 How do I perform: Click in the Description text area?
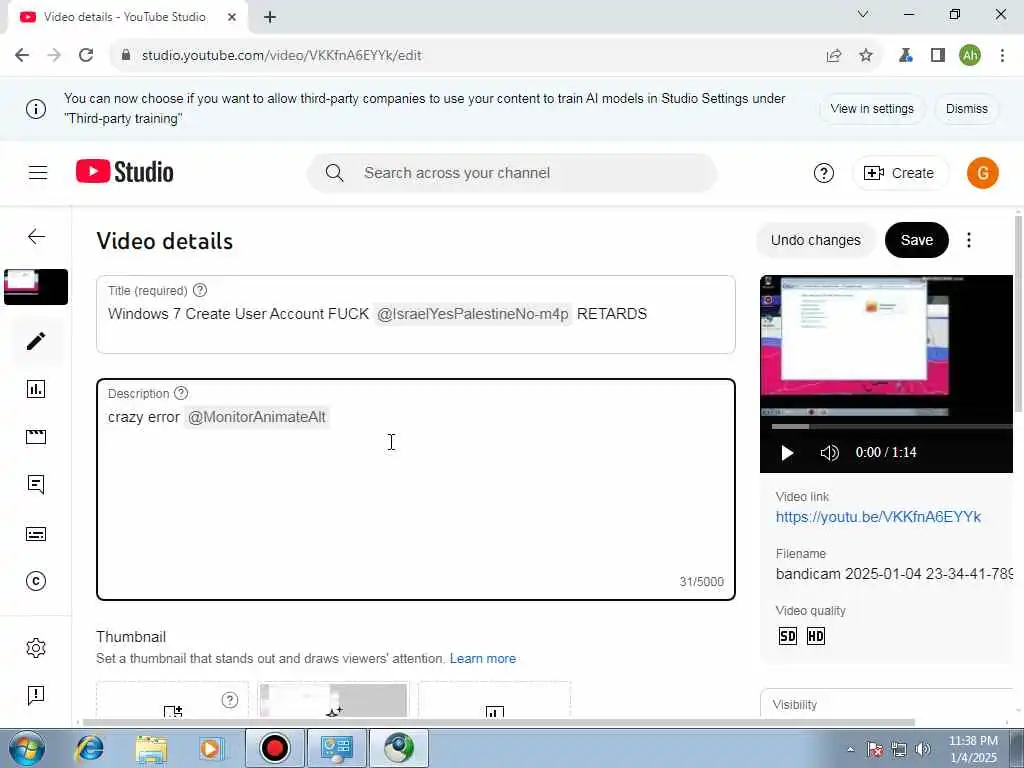pos(416,489)
